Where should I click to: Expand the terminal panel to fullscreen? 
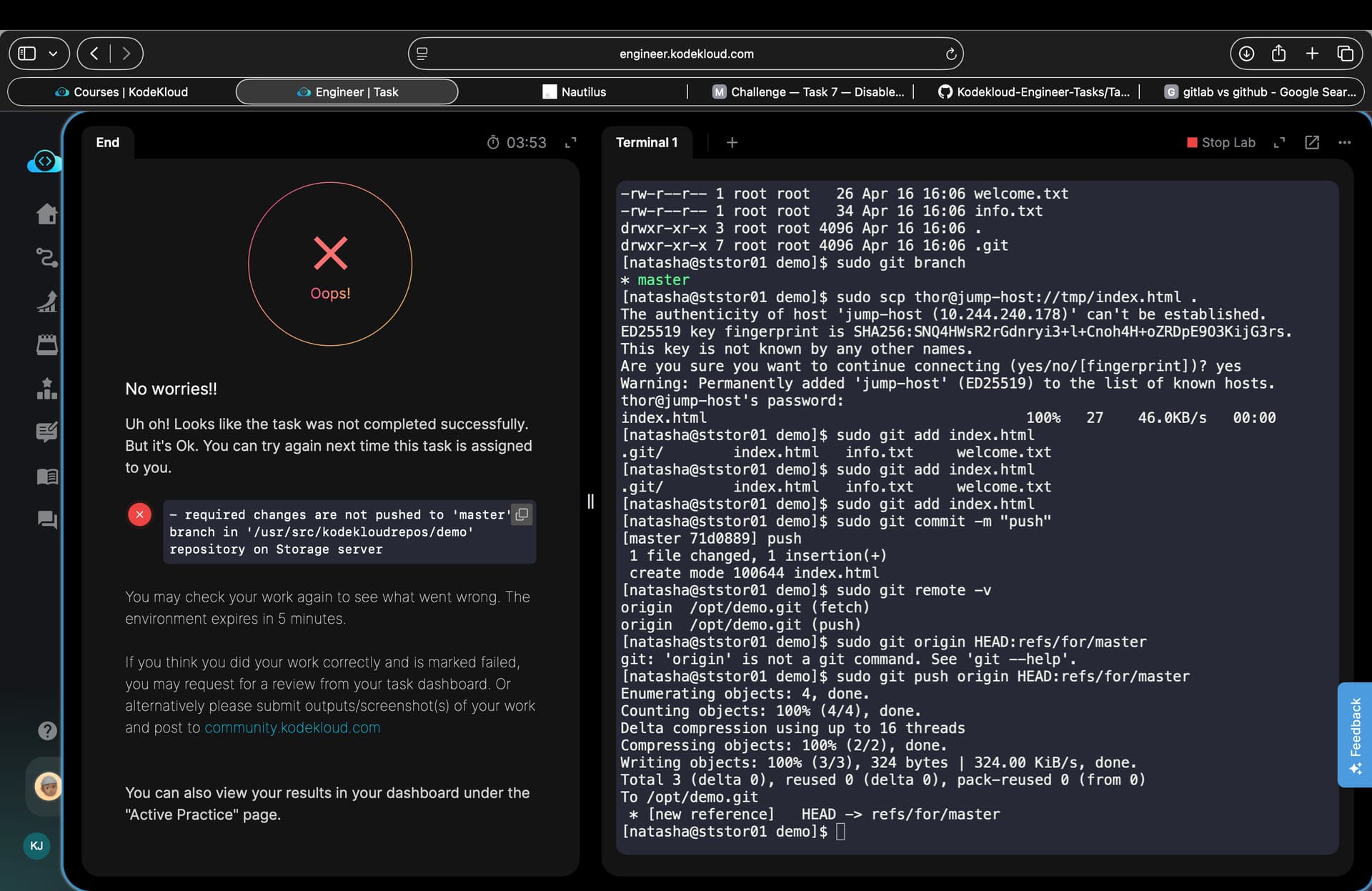point(1279,143)
